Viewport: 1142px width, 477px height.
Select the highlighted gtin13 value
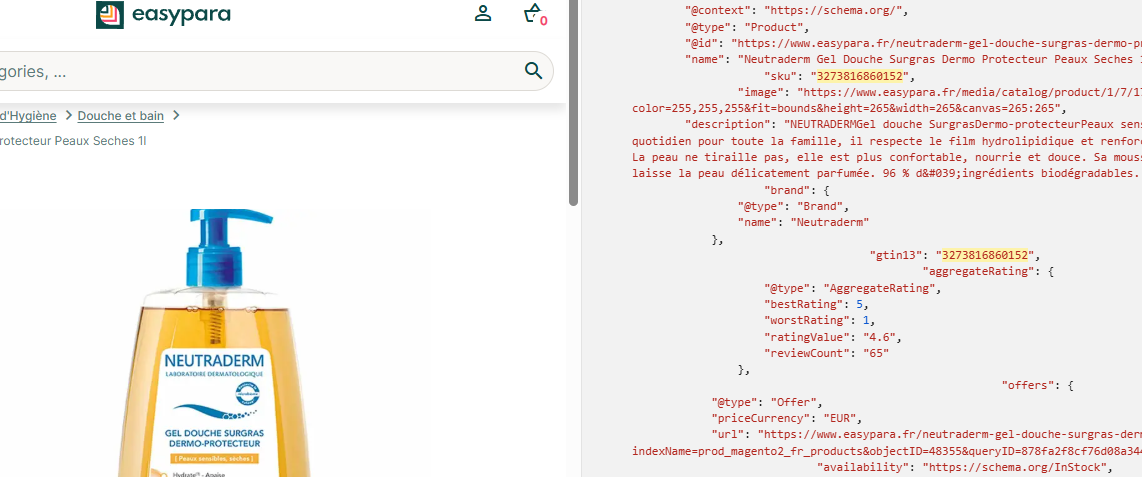(x=985, y=255)
